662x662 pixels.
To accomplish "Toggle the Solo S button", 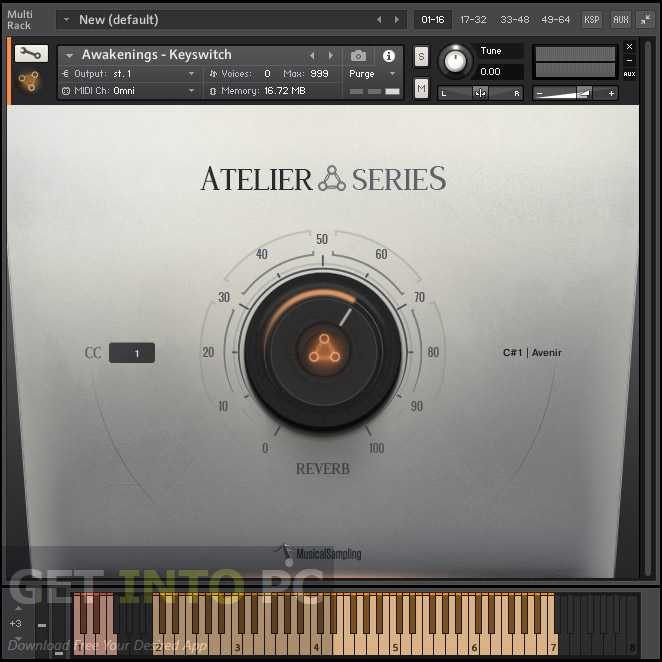I will point(421,56).
